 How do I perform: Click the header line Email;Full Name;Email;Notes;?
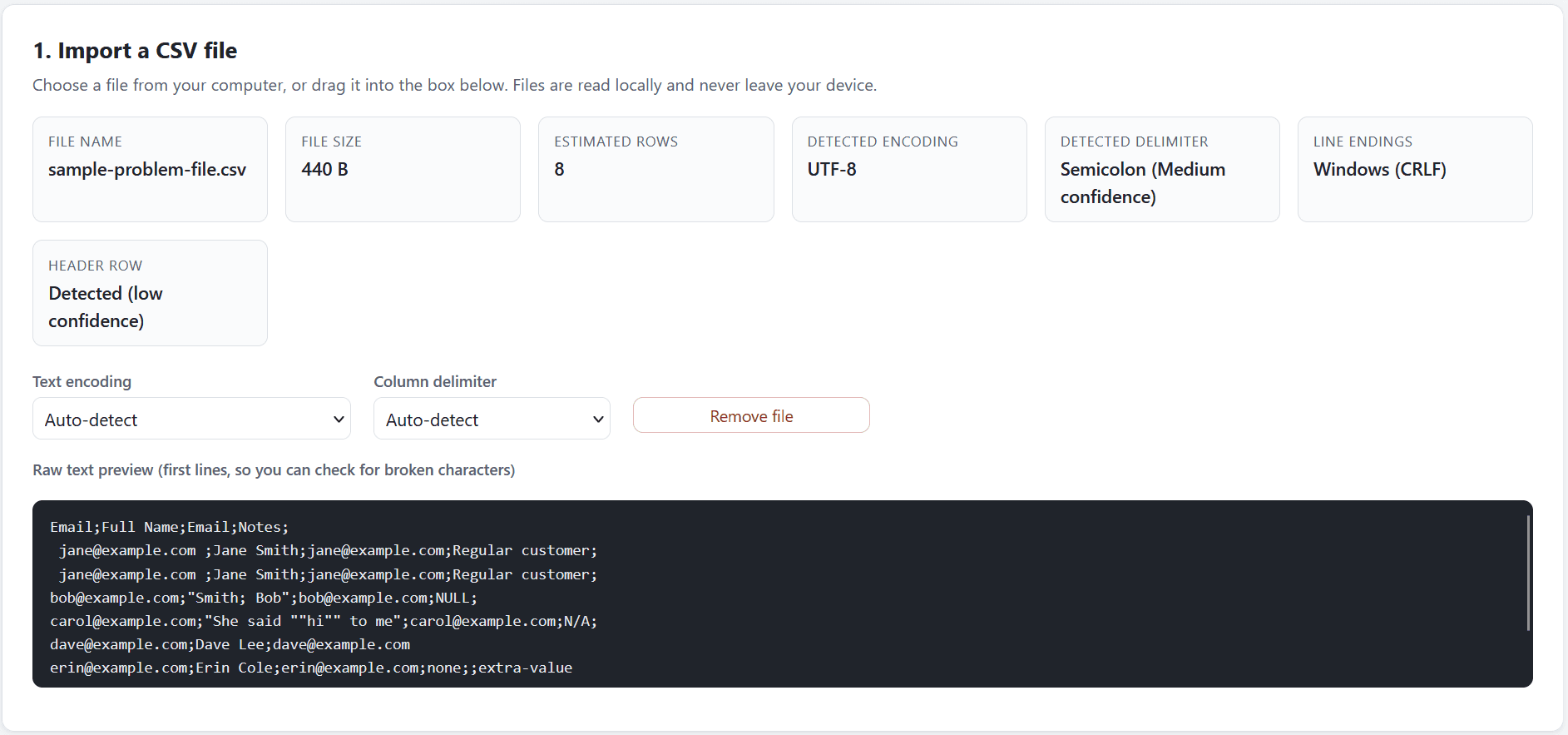pos(169,527)
